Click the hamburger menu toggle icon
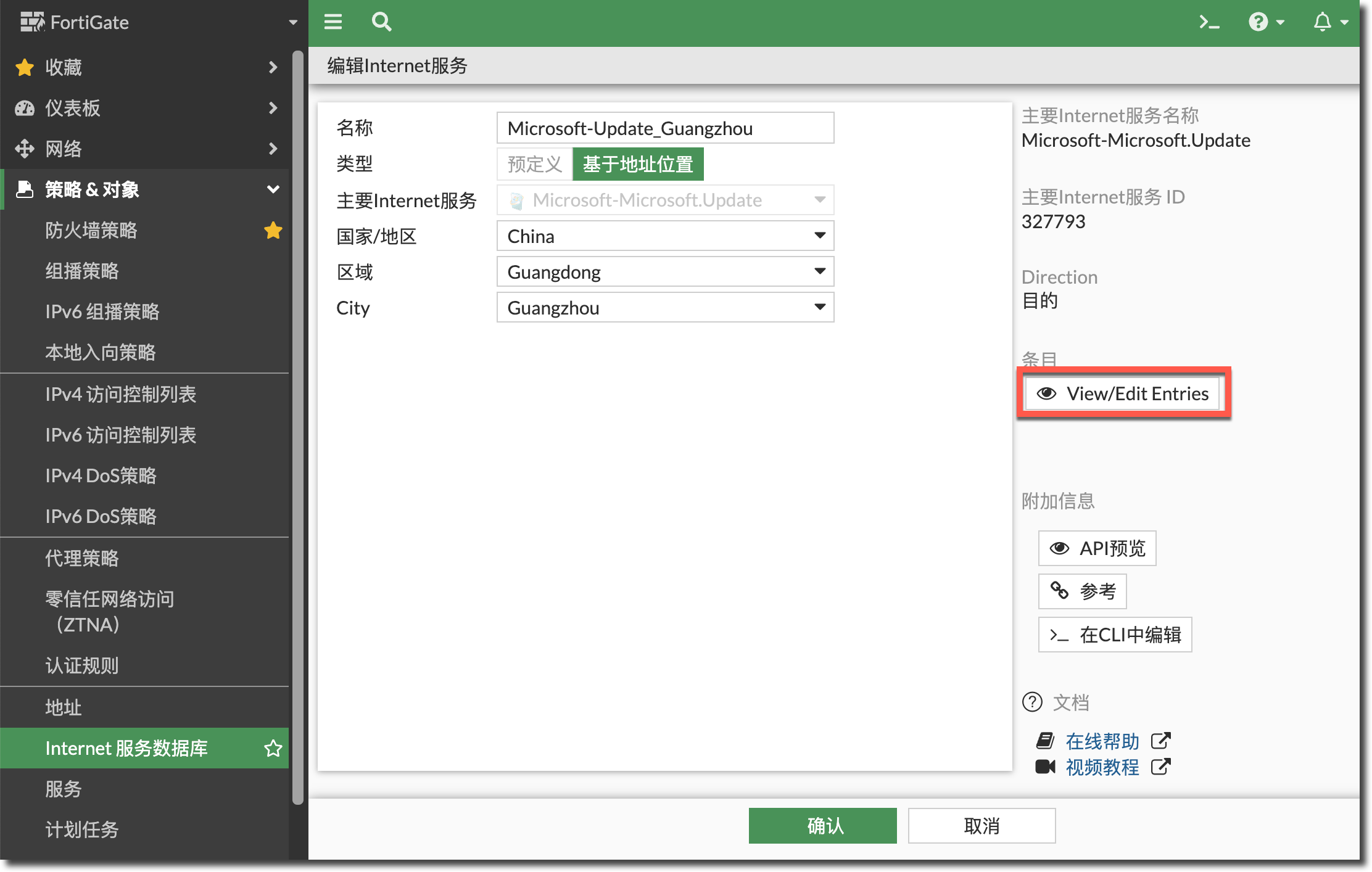This screenshot has width=1372, height=872. (333, 22)
